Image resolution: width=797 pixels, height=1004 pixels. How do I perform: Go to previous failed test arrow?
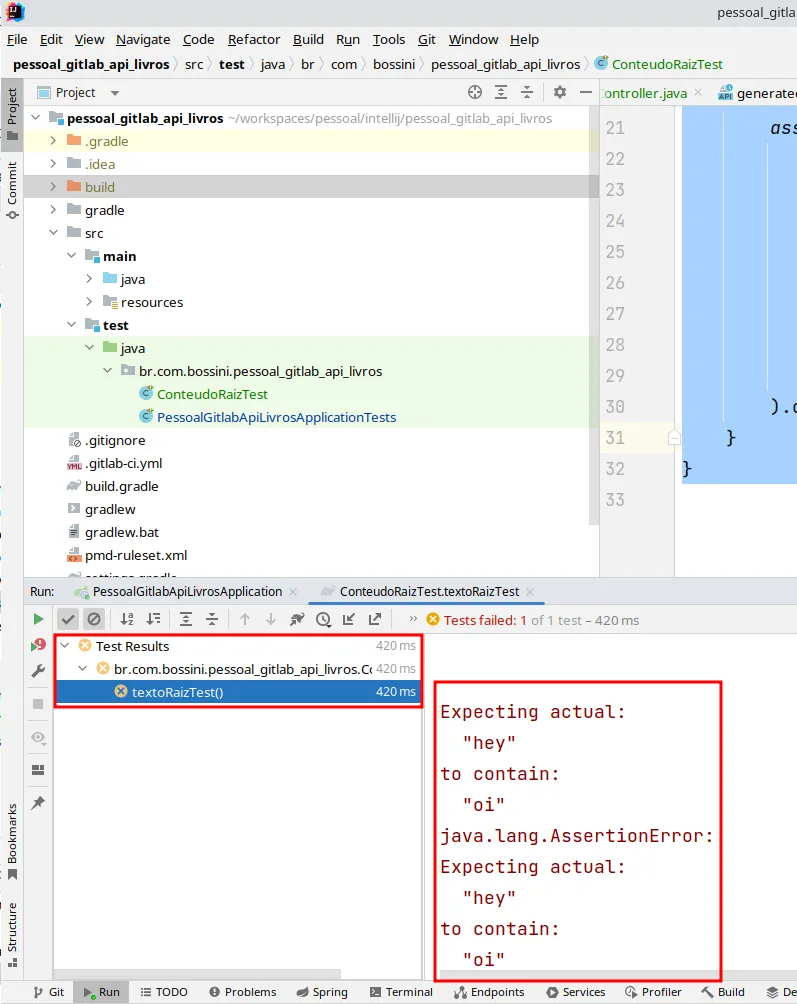tap(245, 619)
